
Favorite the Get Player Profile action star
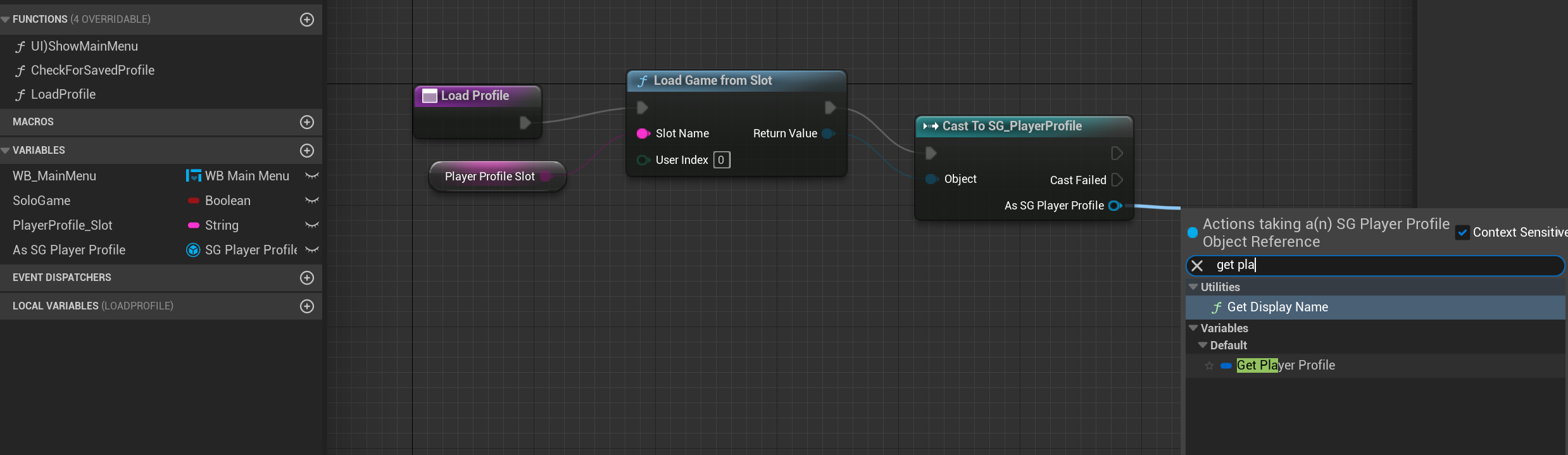[1209, 366]
